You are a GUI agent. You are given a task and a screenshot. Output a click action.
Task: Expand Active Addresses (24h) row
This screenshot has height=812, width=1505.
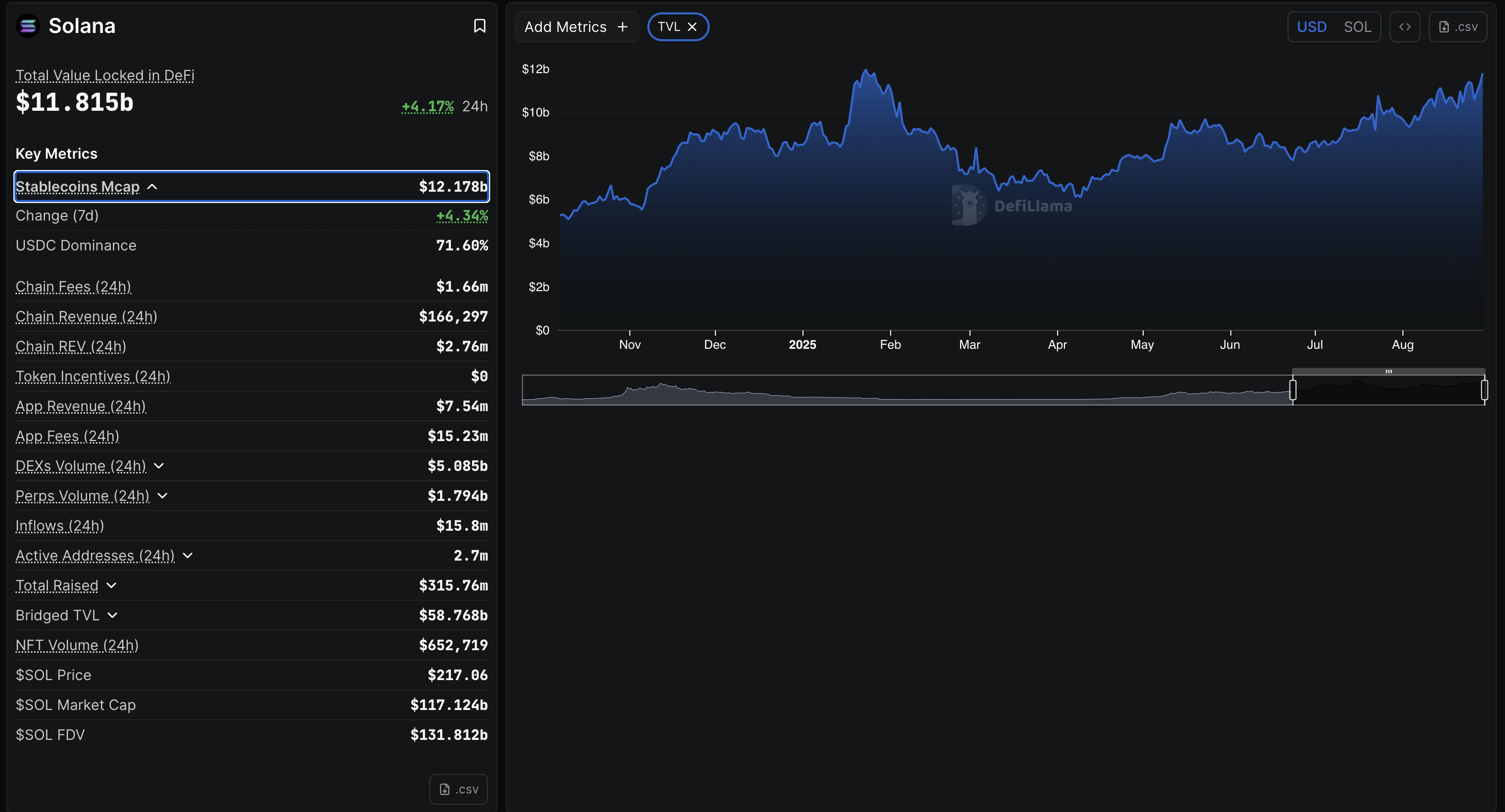188,555
